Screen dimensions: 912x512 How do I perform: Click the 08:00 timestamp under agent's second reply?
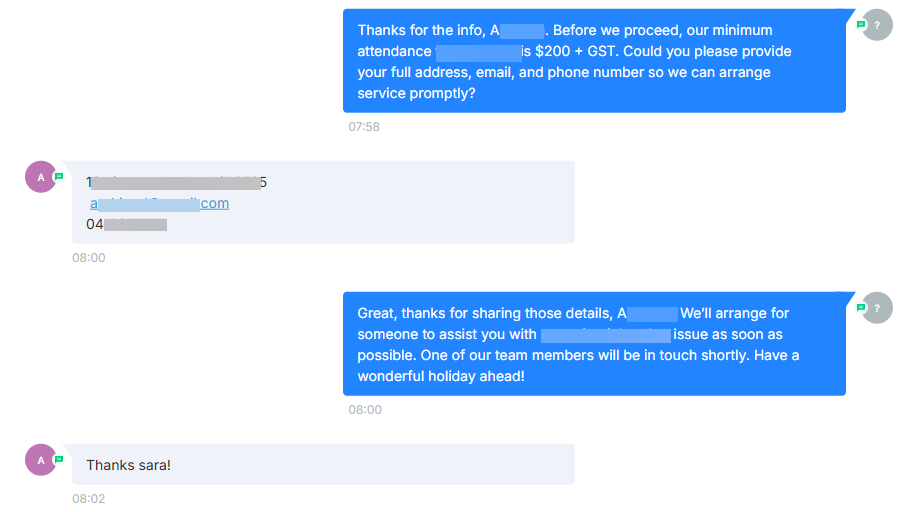pos(364,410)
